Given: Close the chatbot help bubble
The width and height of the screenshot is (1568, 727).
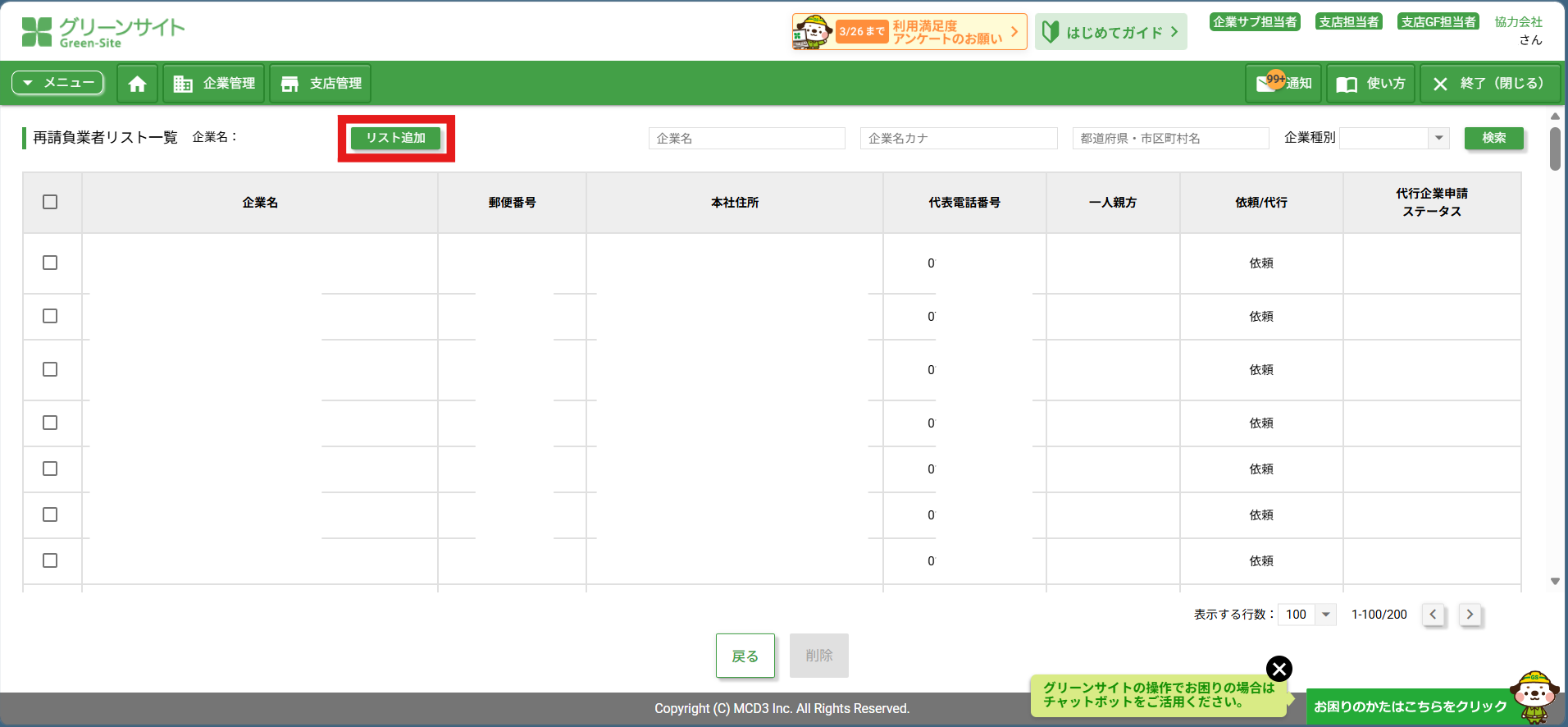Looking at the screenshot, I should (1279, 669).
